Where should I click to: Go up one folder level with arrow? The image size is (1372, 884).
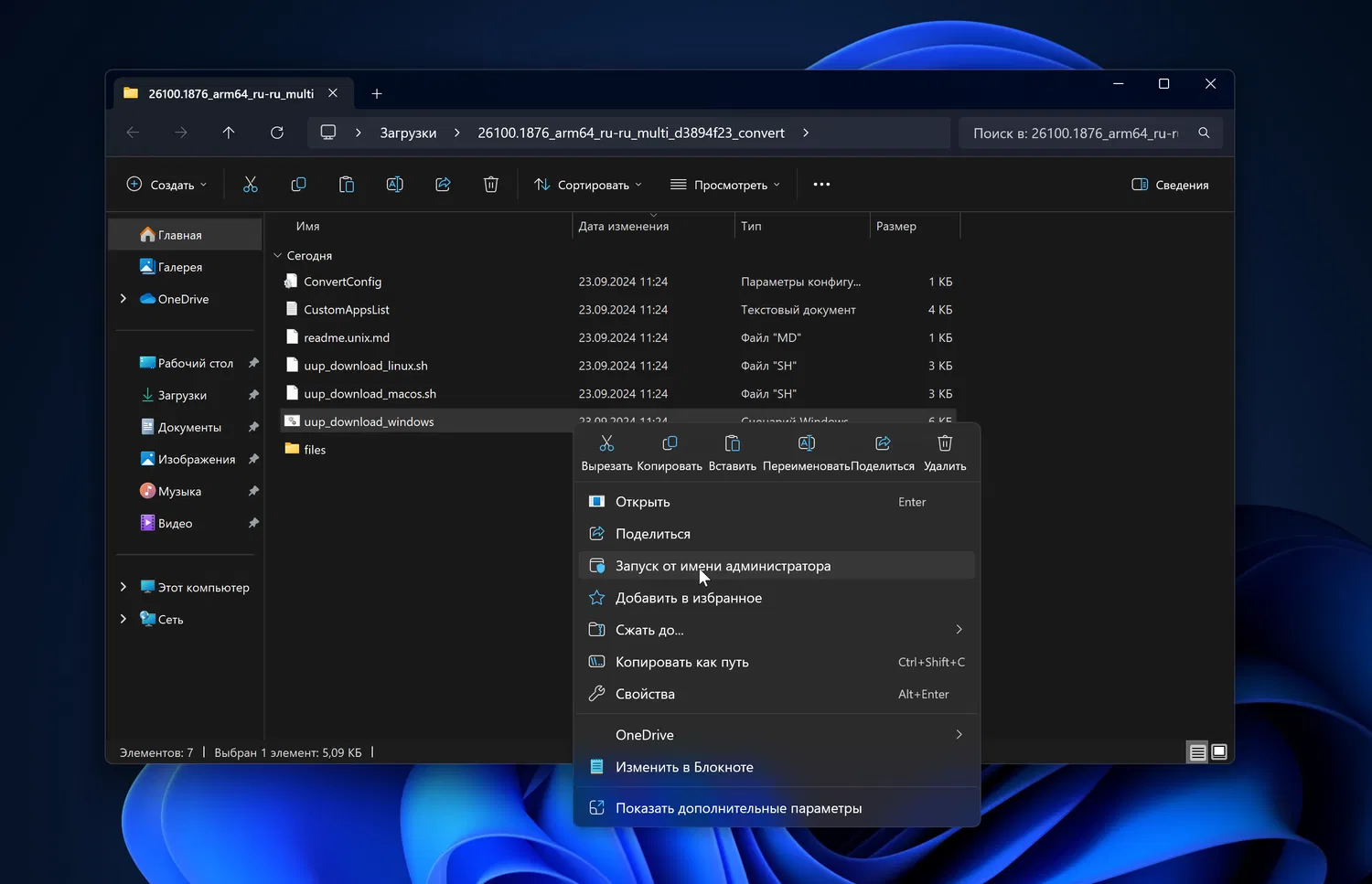(x=229, y=133)
